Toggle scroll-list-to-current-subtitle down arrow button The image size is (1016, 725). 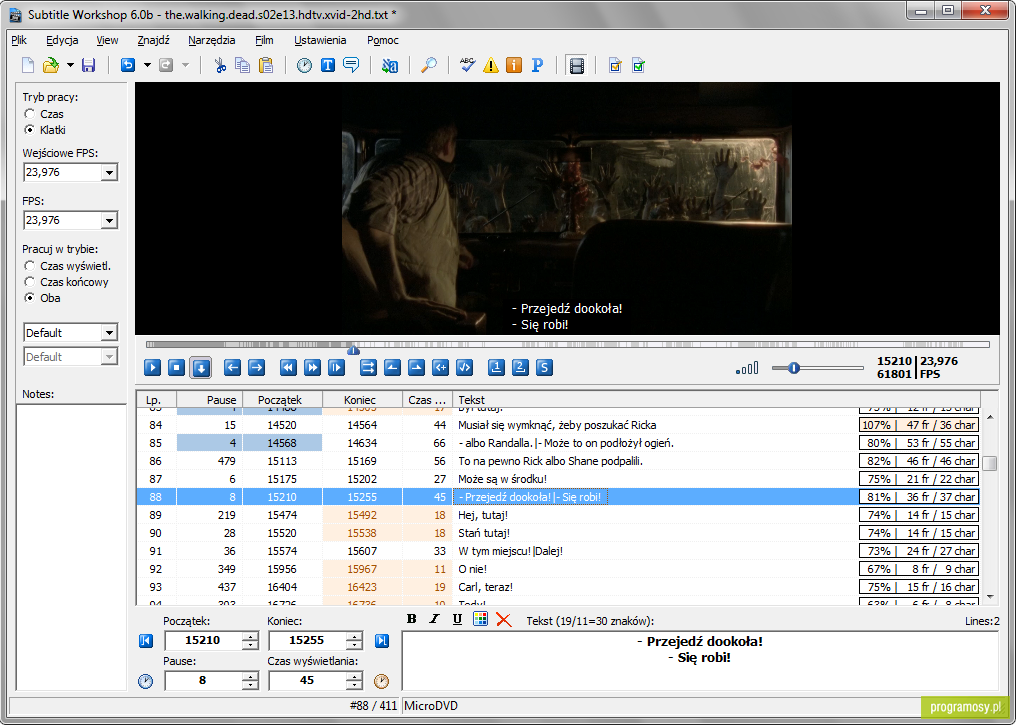click(201, 368)
